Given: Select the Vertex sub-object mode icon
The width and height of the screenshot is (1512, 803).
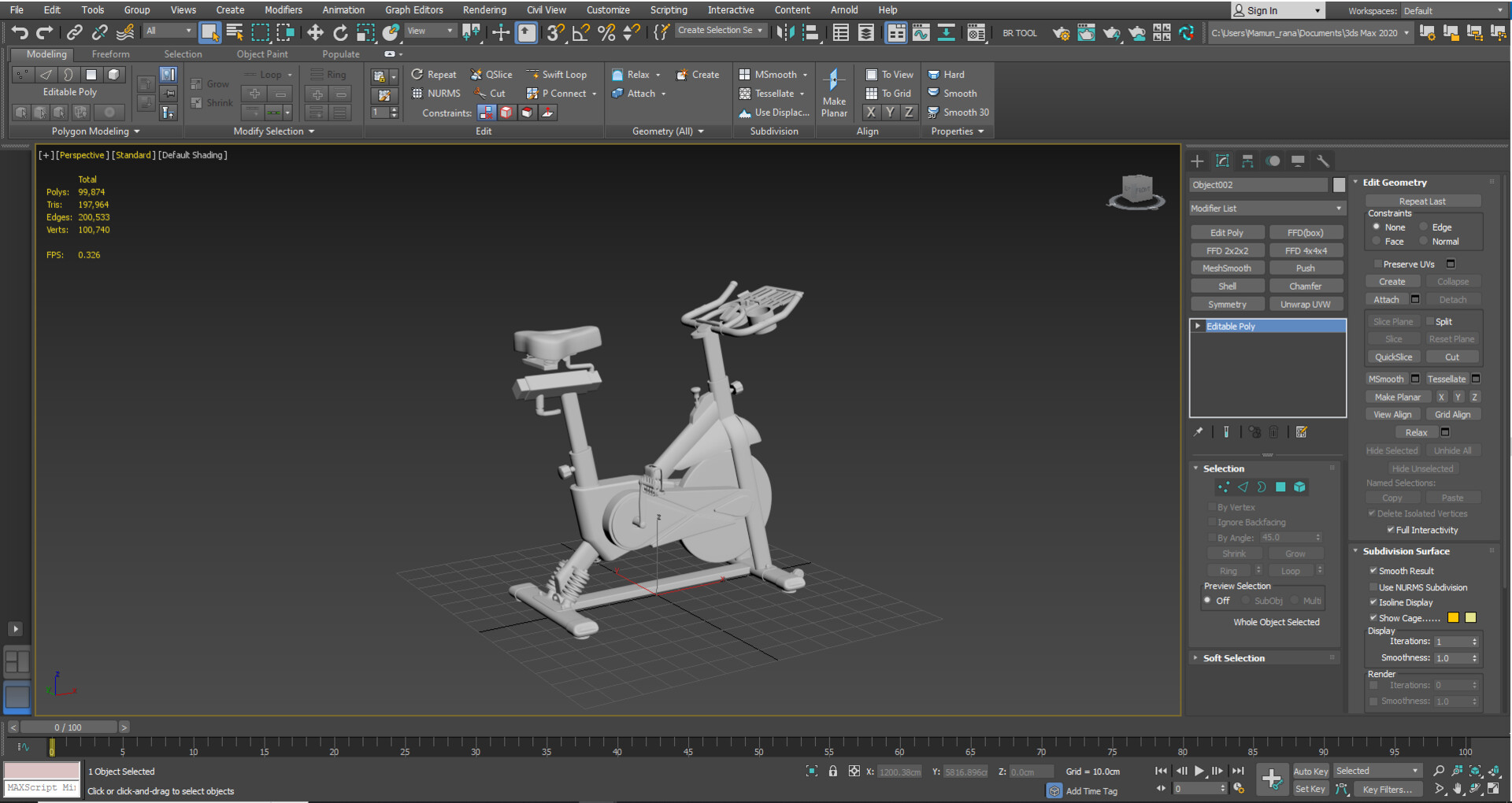Looking at the screenshot, I should pos(21,74).
